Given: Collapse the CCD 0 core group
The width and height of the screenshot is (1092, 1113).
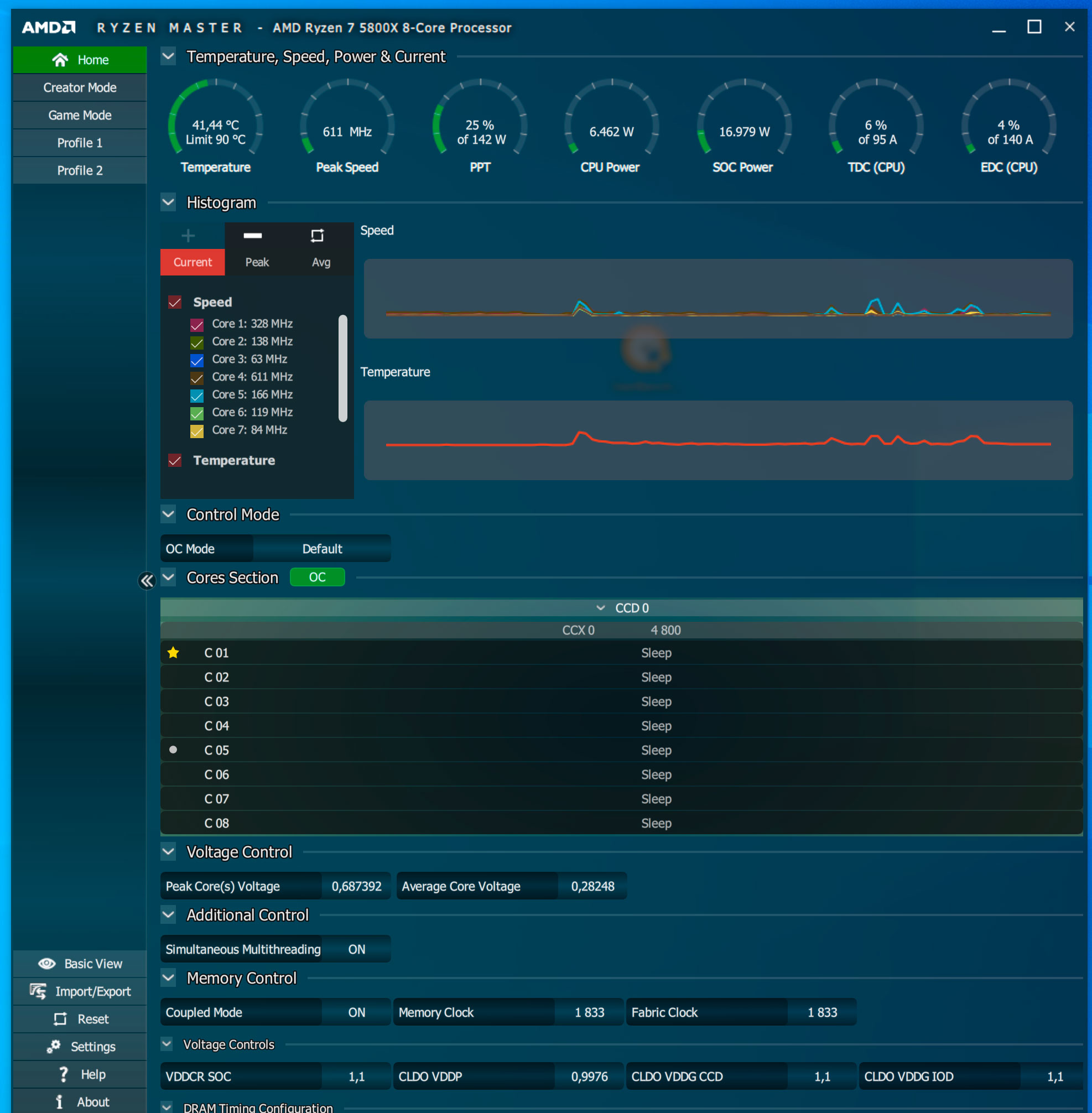Looking at the screenshot, I should (x=600, y=608).
